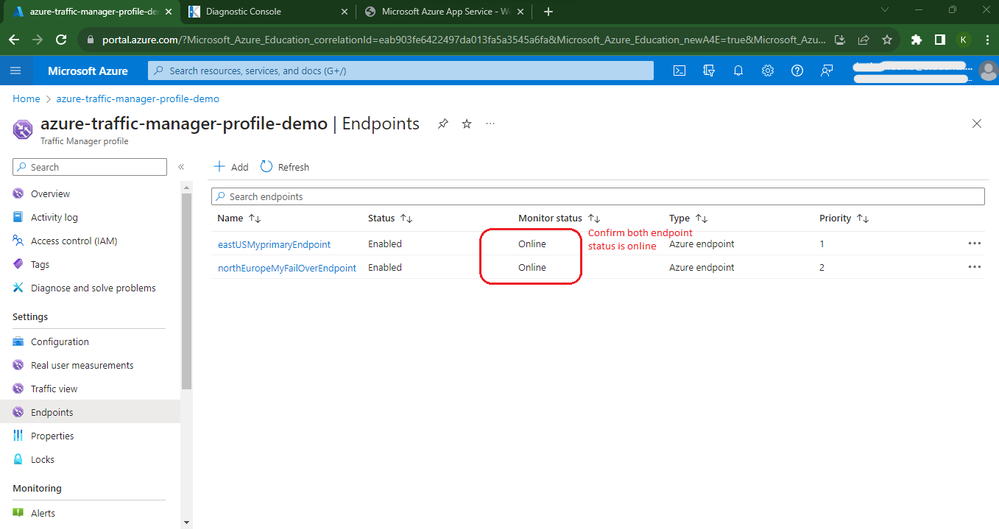Image resolution: width=999 pixels, height=529 pixels.
Task: Switch to Microsoft Azure App Service tab
Action: 445,11
